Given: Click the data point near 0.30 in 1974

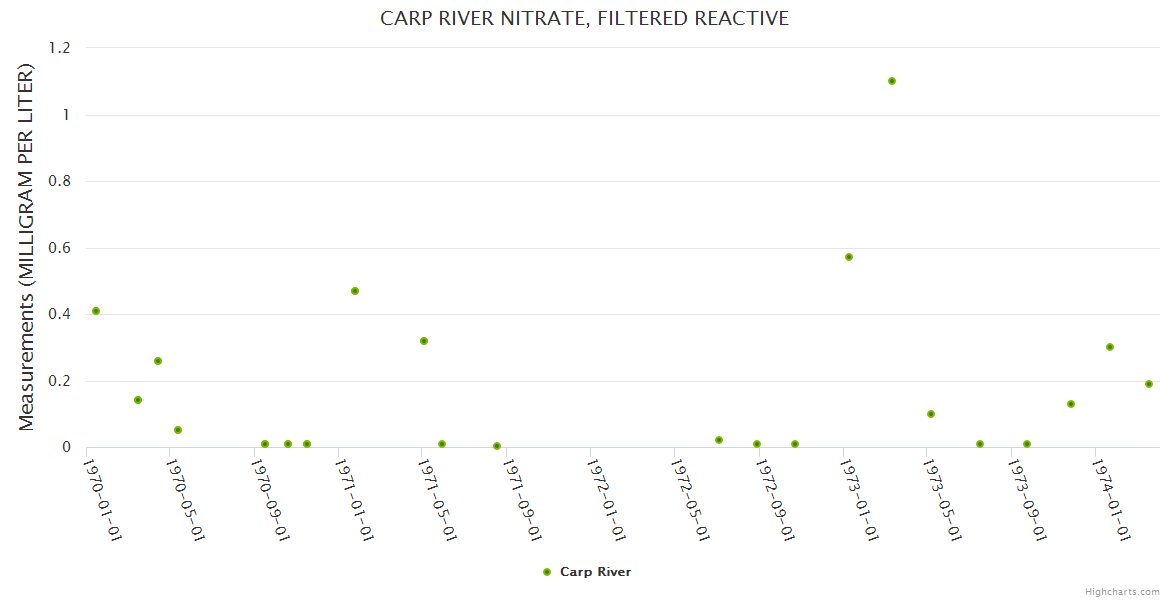Looking at the screenshot, I should (1110, 347).
